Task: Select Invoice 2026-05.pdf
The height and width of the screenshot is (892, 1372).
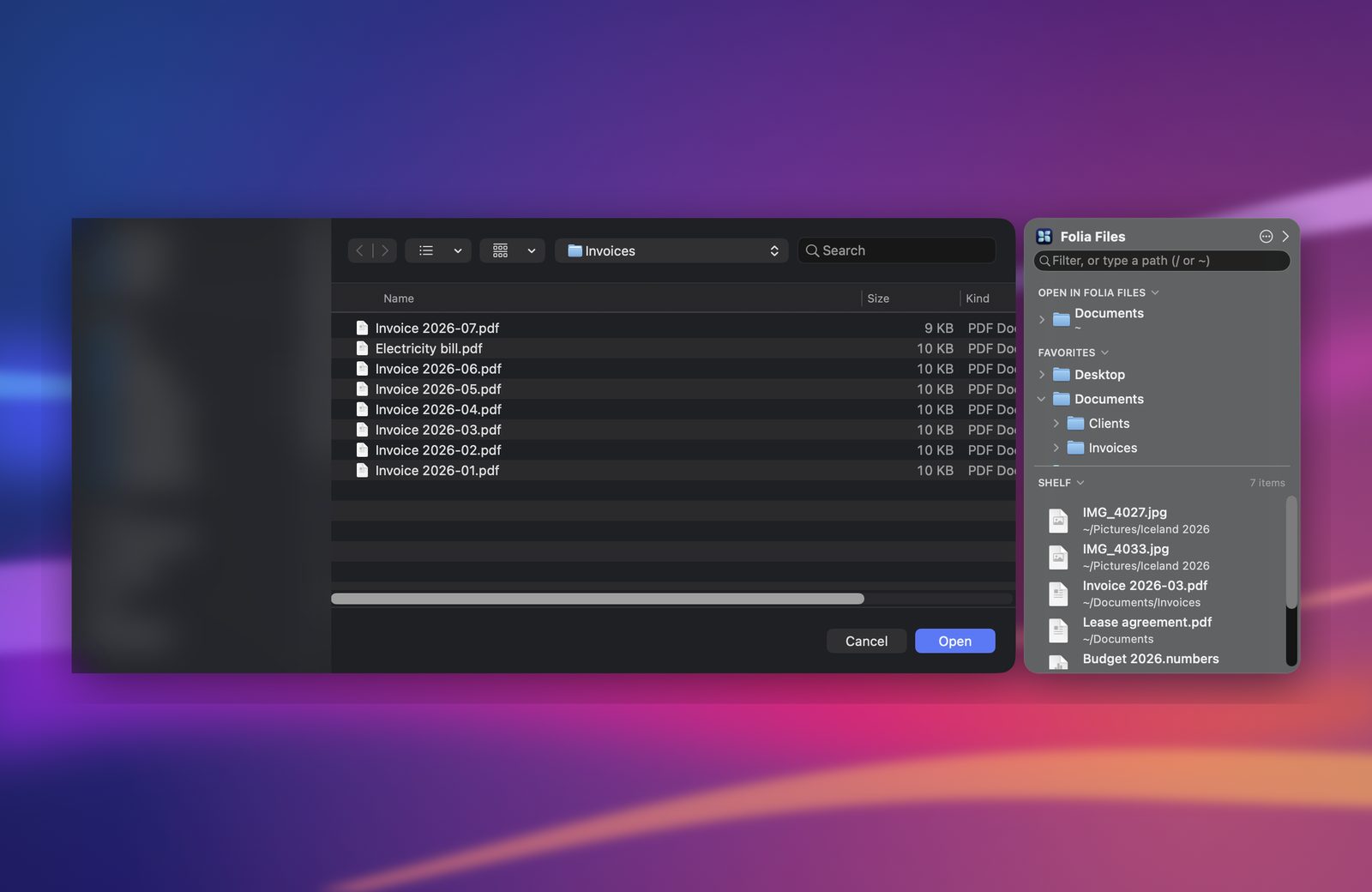Action: click(x=673, y=389)
